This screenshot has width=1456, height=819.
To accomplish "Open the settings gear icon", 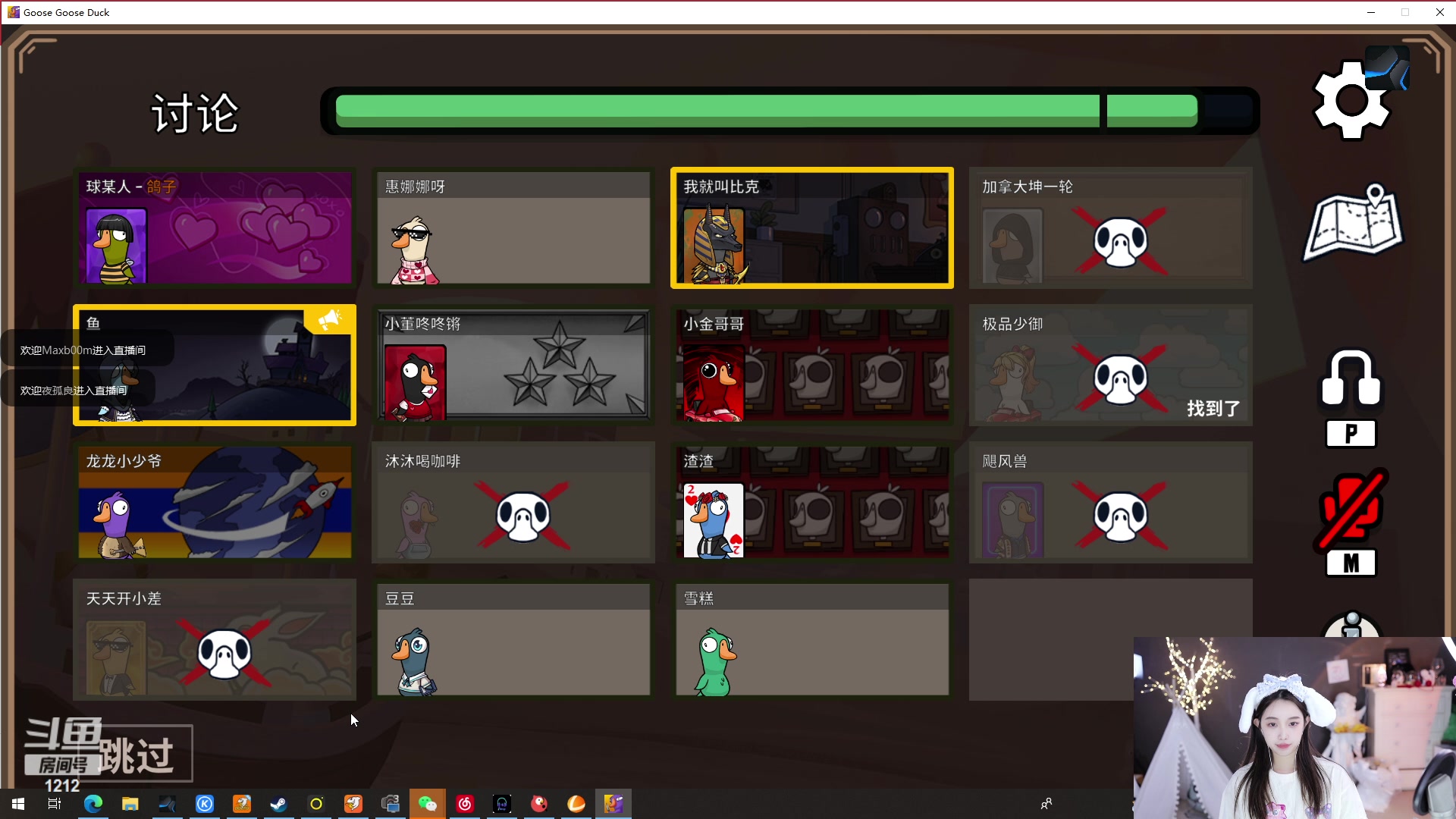I will 1351,101.
